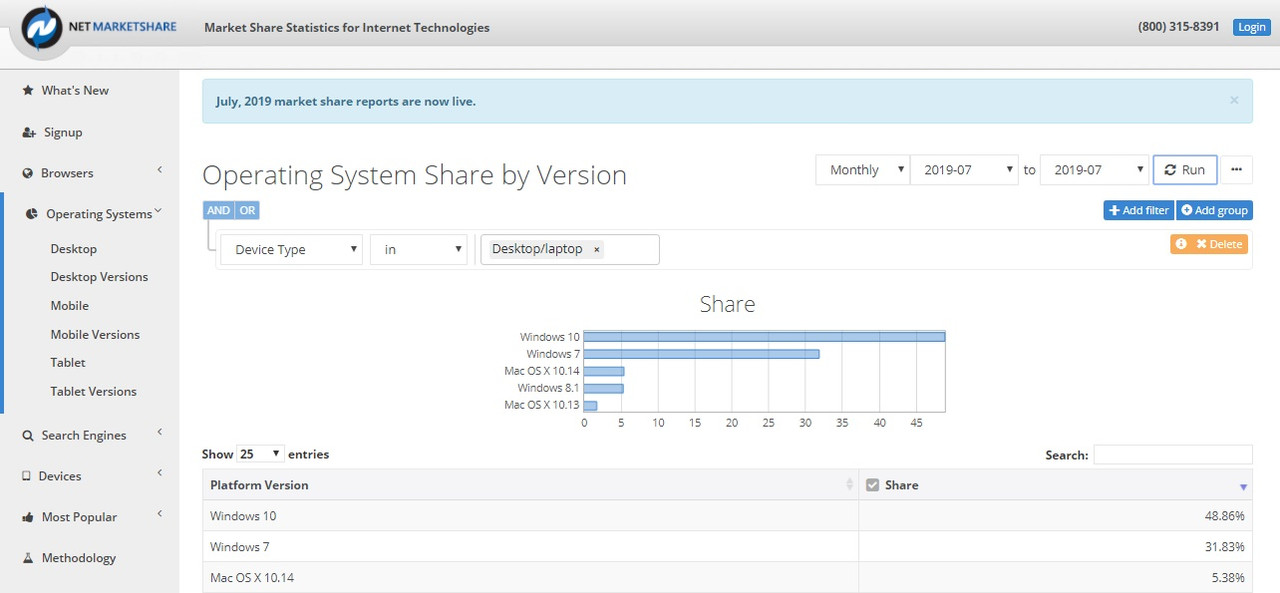Click the device icon beside Devices

pos(27,476)
